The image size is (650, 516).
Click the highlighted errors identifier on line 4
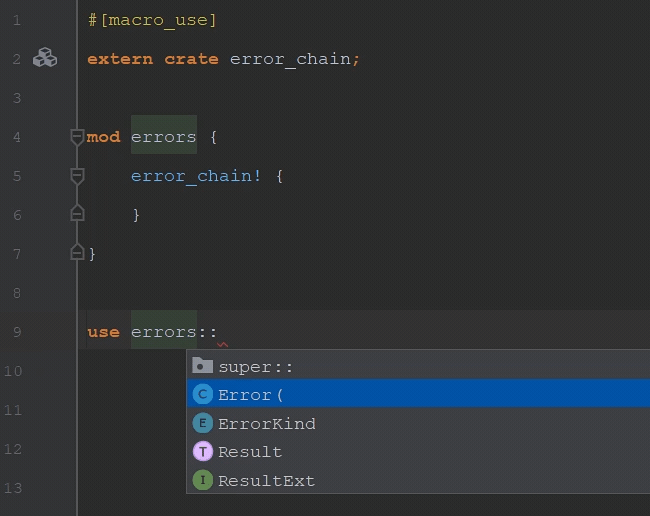164,137
